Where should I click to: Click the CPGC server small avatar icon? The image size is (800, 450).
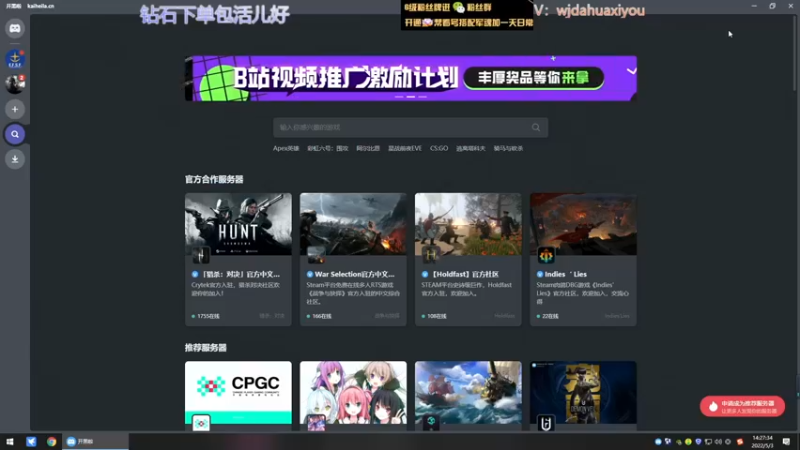201,423
